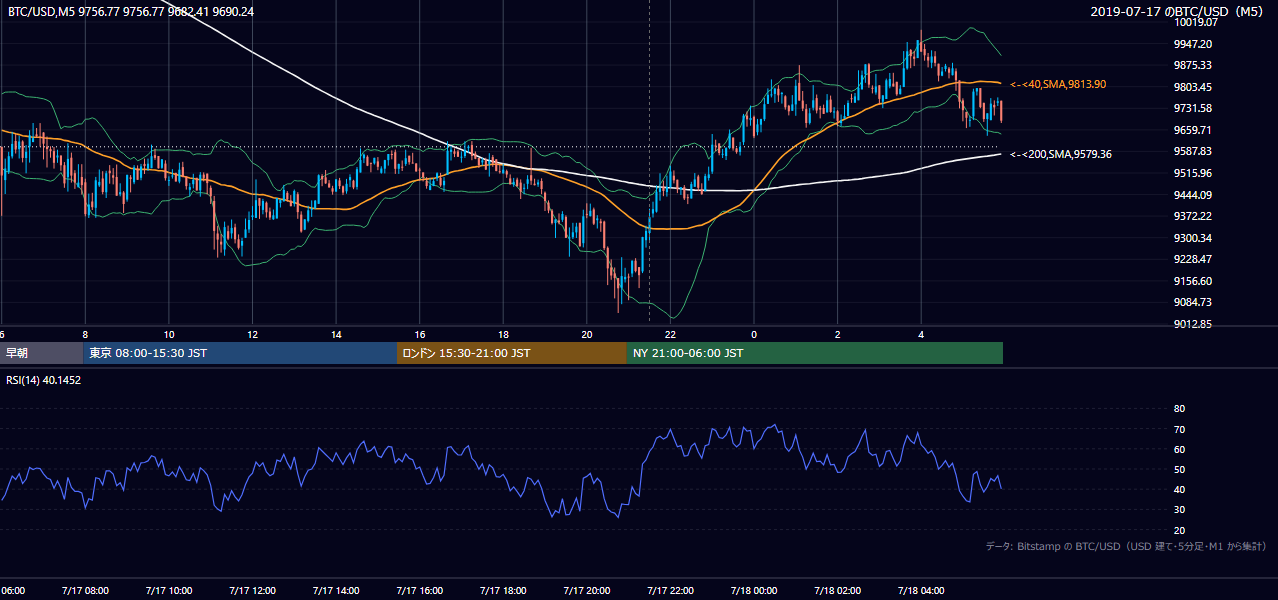Click hour label 4 under price chart

pos(922,335)
